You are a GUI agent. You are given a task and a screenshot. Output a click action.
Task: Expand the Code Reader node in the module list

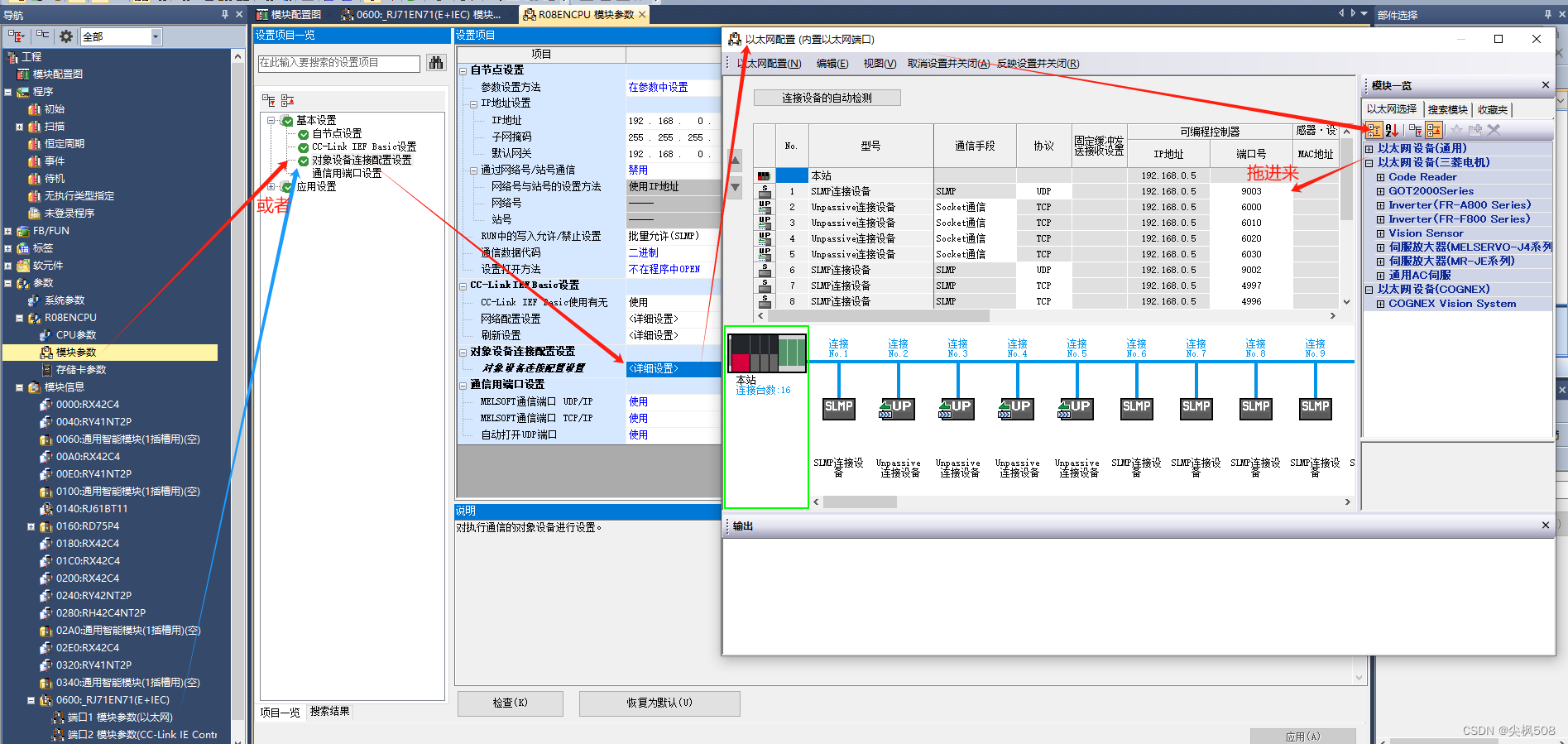click(x=1380, y=177)
